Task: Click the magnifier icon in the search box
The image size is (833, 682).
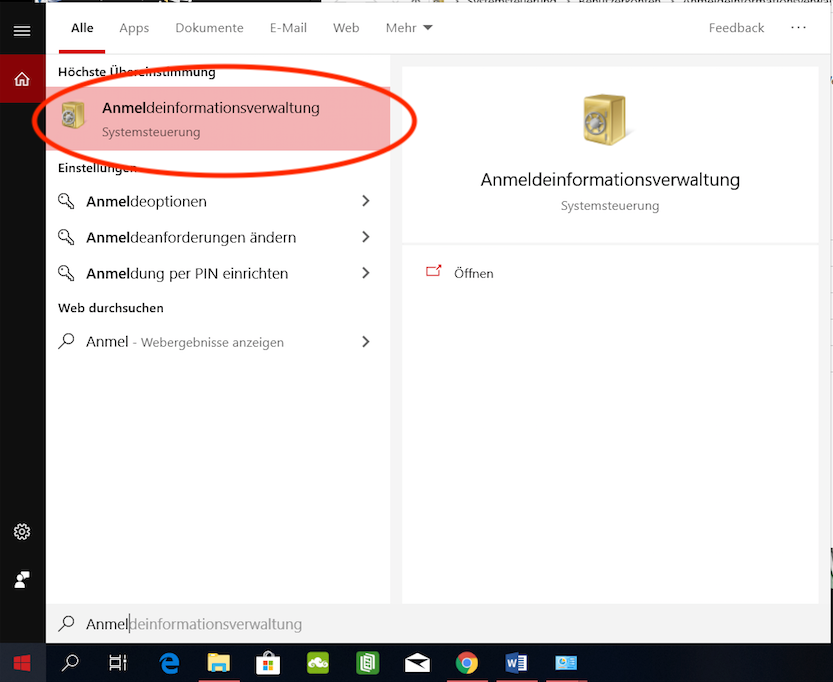Action: (x=66, y=623)
